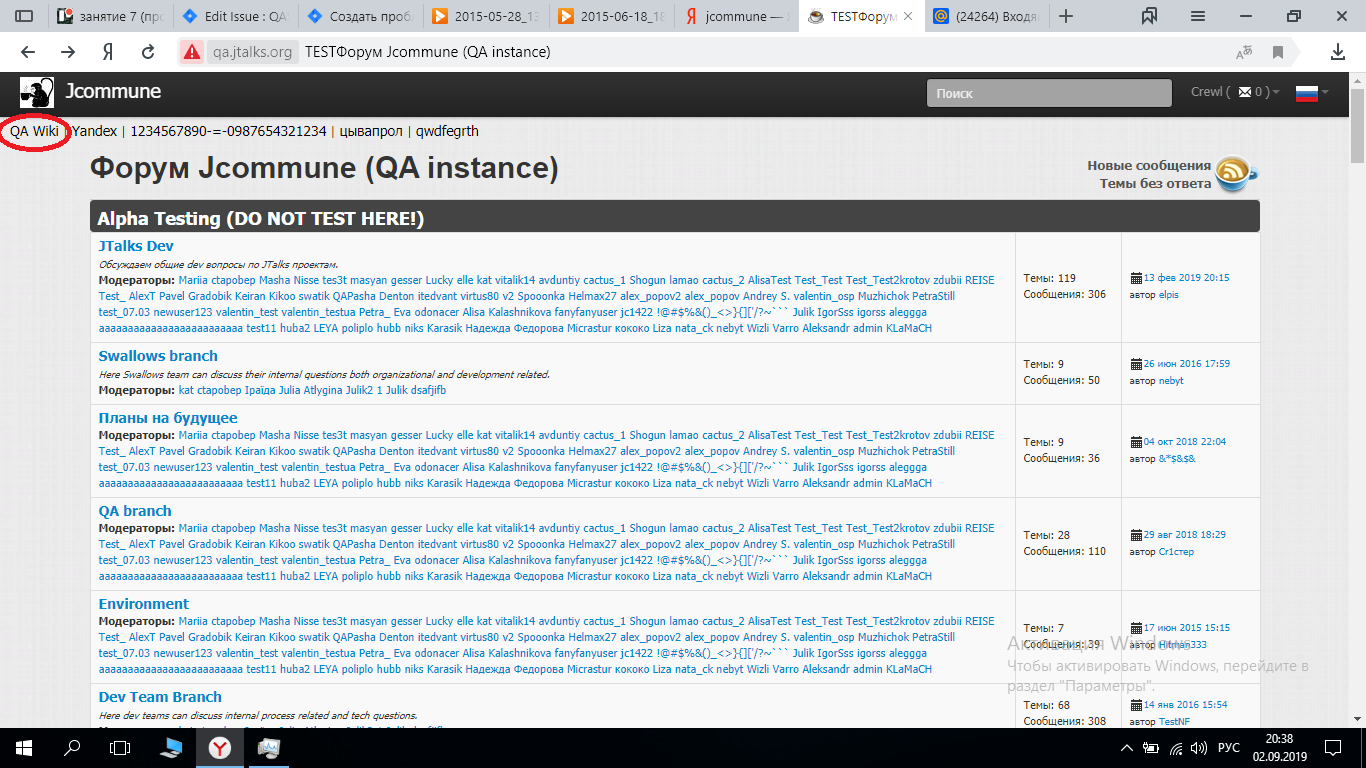The image size is (1366, 768).
Task: Open the 'Планы на будущее' branch
Action: pos(168,418)
